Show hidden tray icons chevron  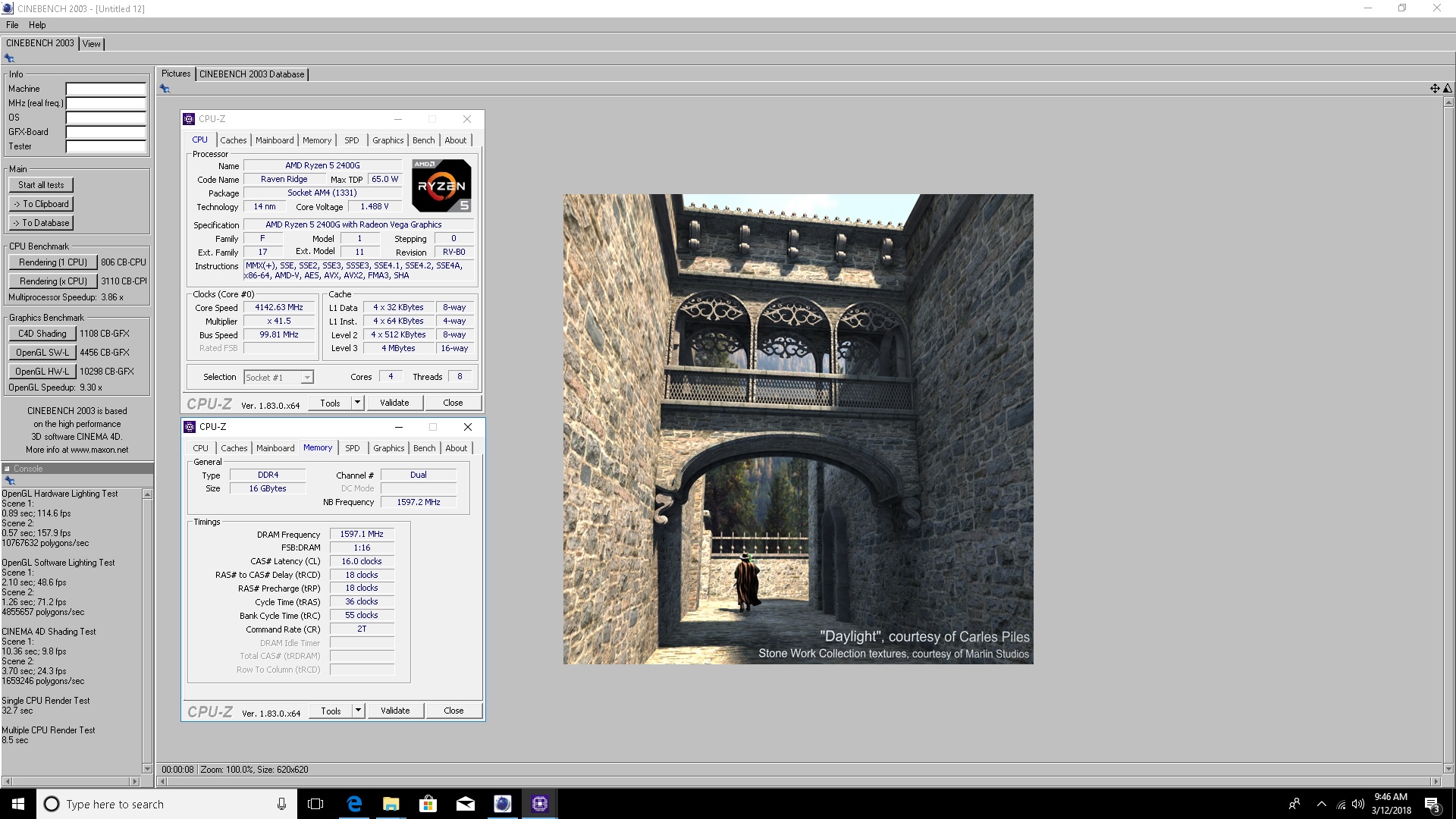tap(1322, 804)
